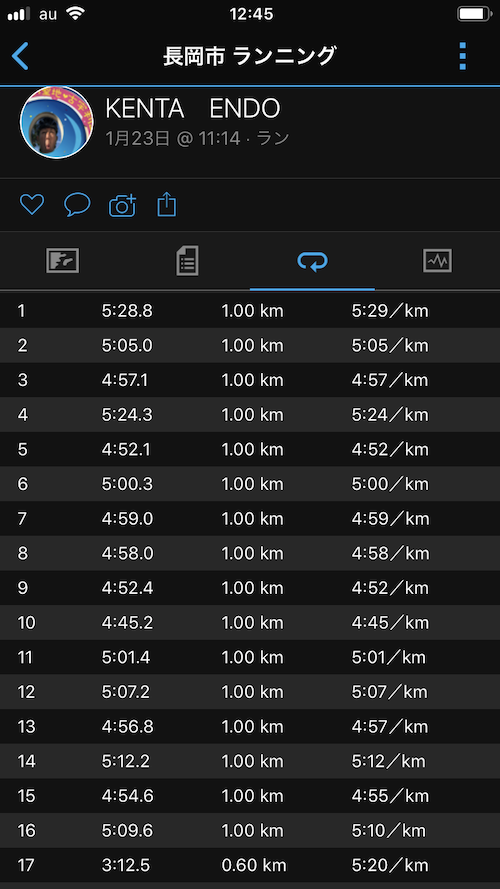Viewport: 500px width, 889px height.
Task: Select lap 1 row with 5:28.8
Action: click(250, 311)
